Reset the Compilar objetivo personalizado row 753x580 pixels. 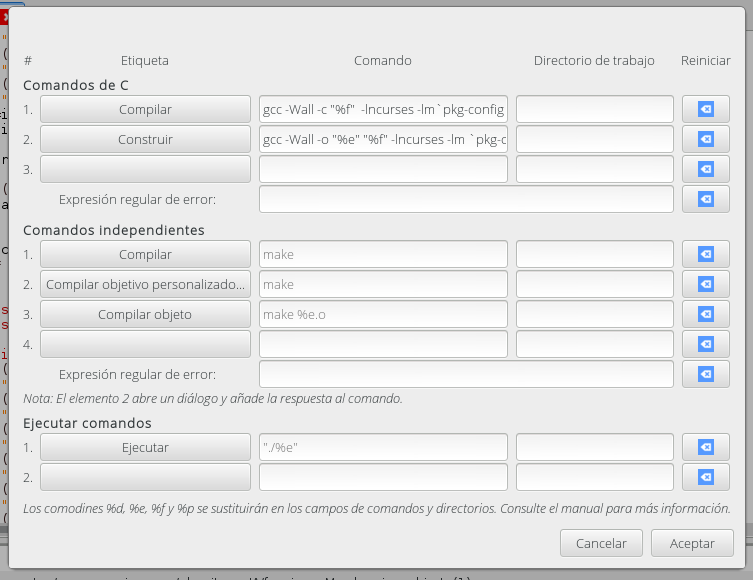[706, 284]
